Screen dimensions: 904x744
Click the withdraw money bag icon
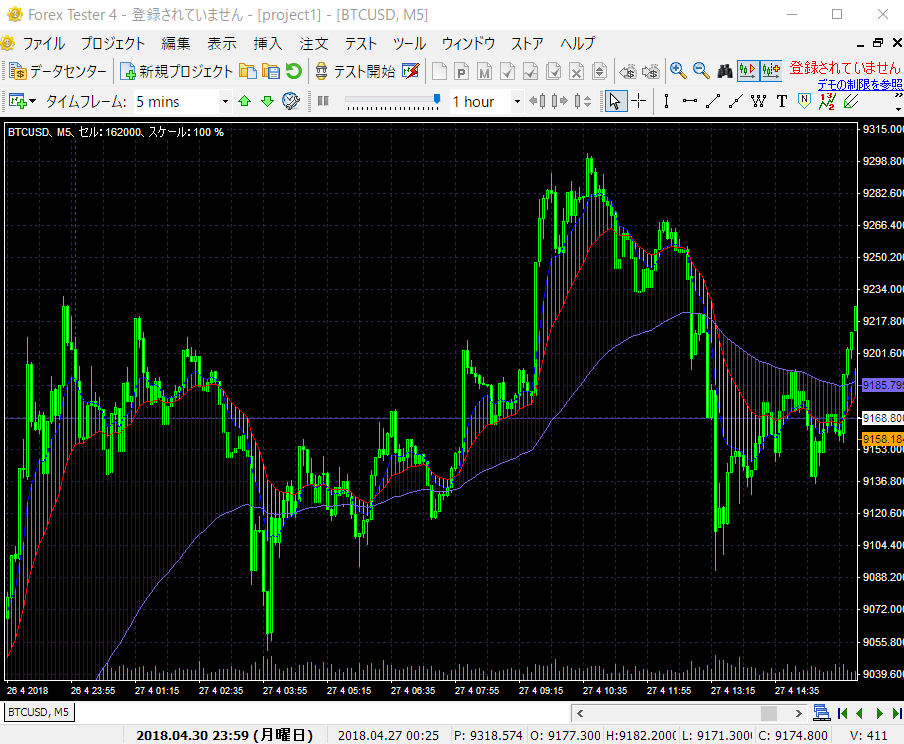click(x=651, y=72)
